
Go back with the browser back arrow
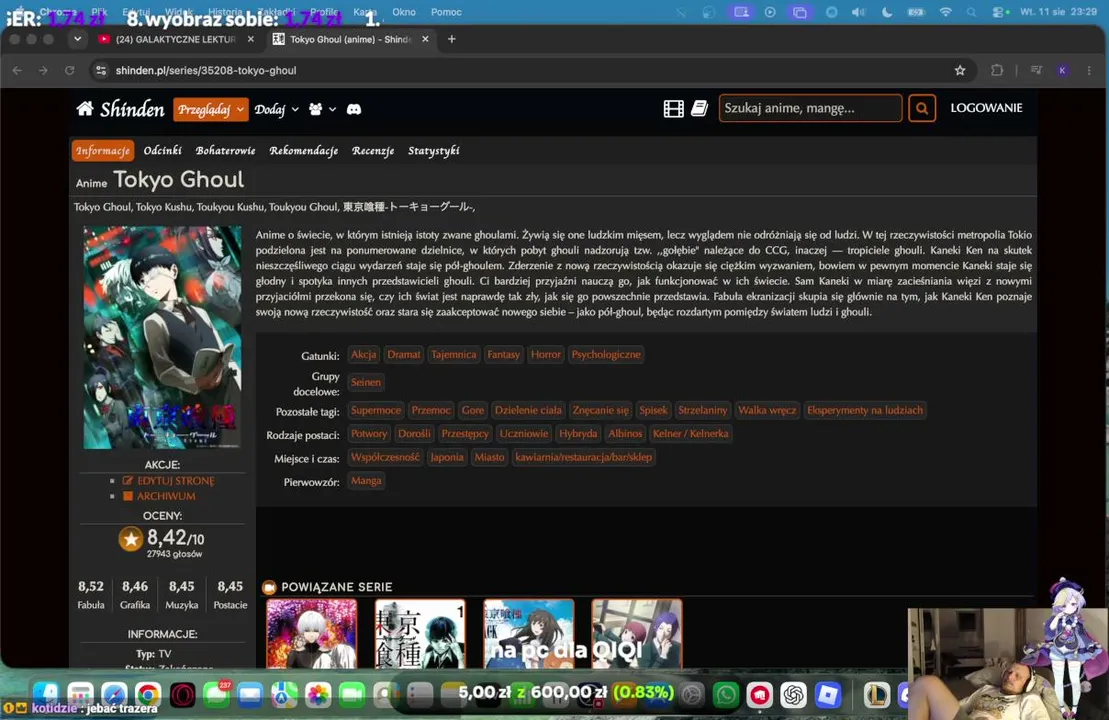pyautogui.click(x=17, y=70)
